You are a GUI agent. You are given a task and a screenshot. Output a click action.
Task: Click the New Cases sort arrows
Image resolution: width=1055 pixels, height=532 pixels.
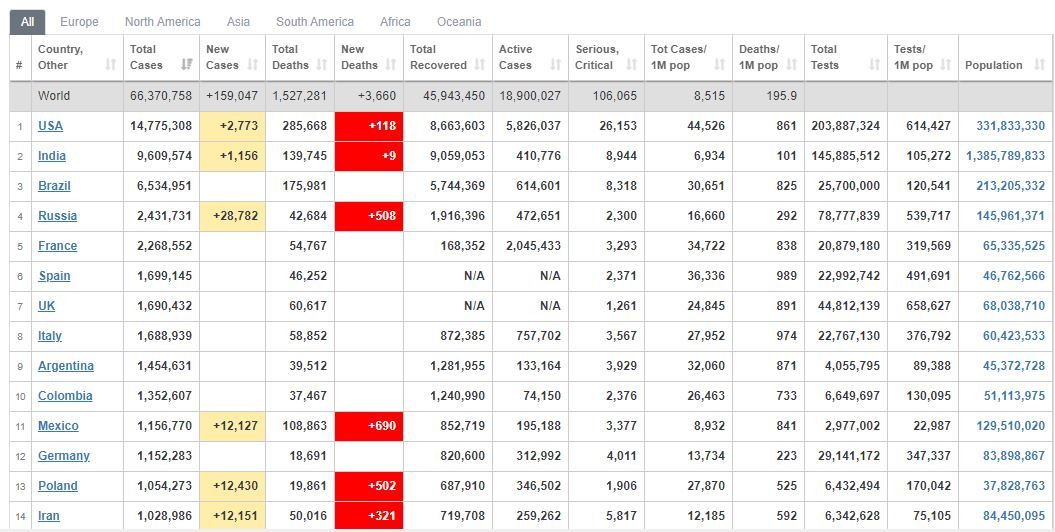[253, 65]
